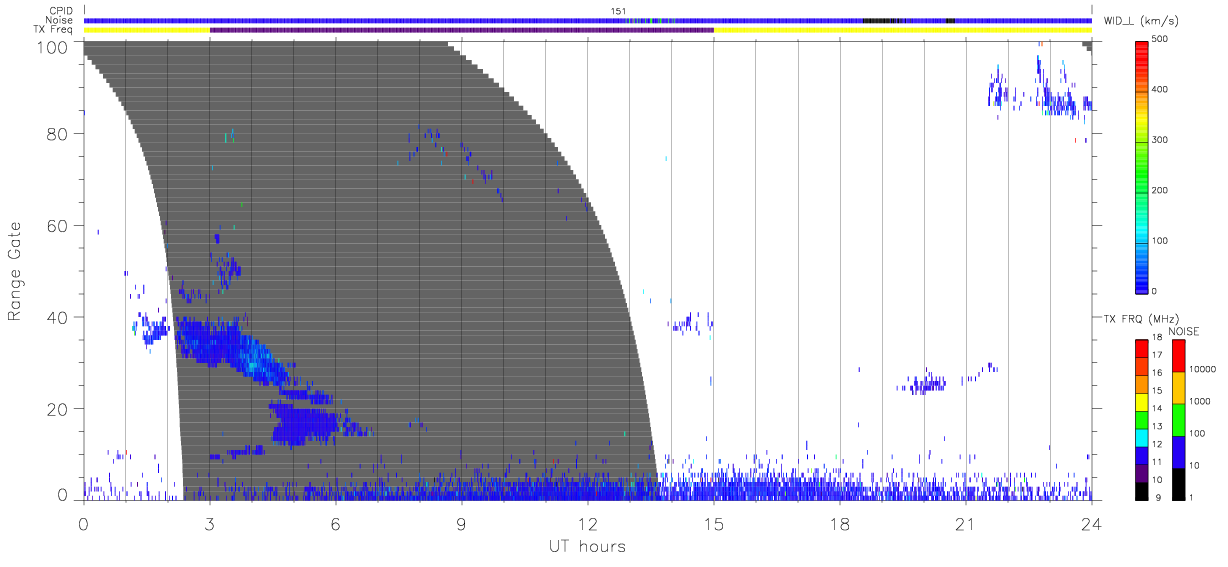The height and width of the screenshot is (567, 1228).
Task: Click the 9 tick on UT hours axis
Action: point(462,523)
